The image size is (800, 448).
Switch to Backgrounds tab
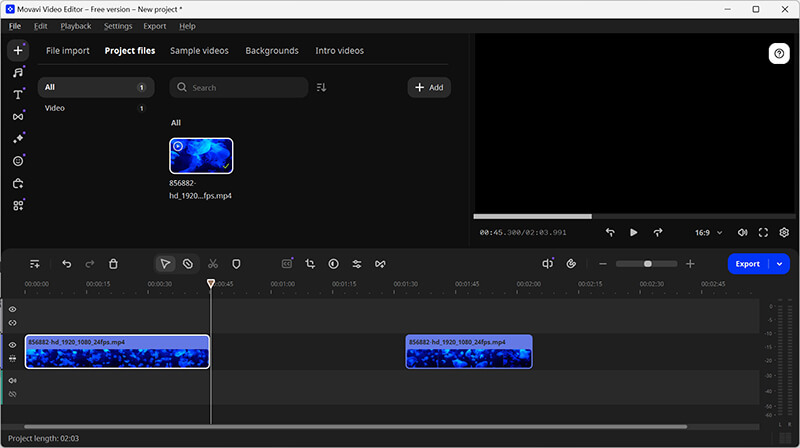tap(272, 51)
